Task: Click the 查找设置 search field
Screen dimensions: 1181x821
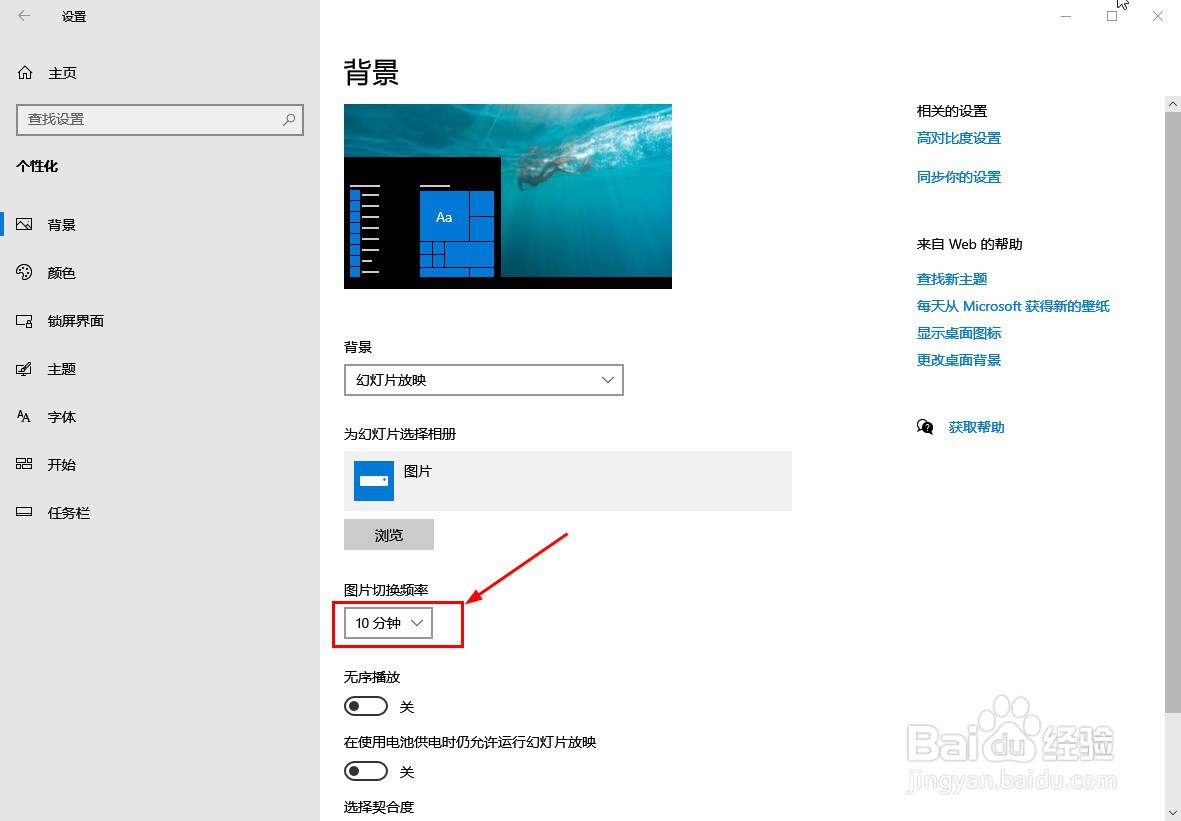Action: [x=160, y=120]
